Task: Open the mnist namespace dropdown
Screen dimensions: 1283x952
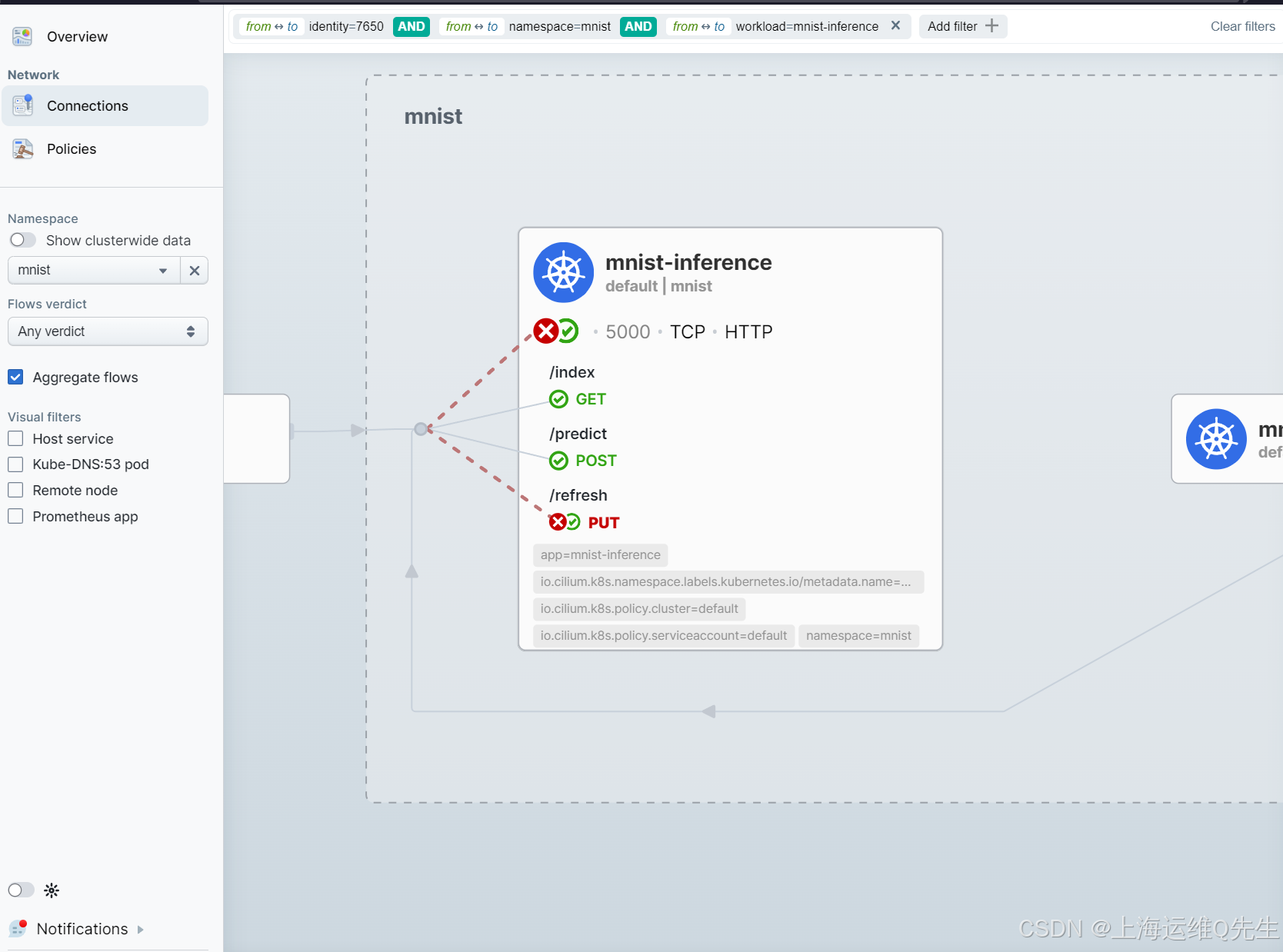Action: pos(93,271)
